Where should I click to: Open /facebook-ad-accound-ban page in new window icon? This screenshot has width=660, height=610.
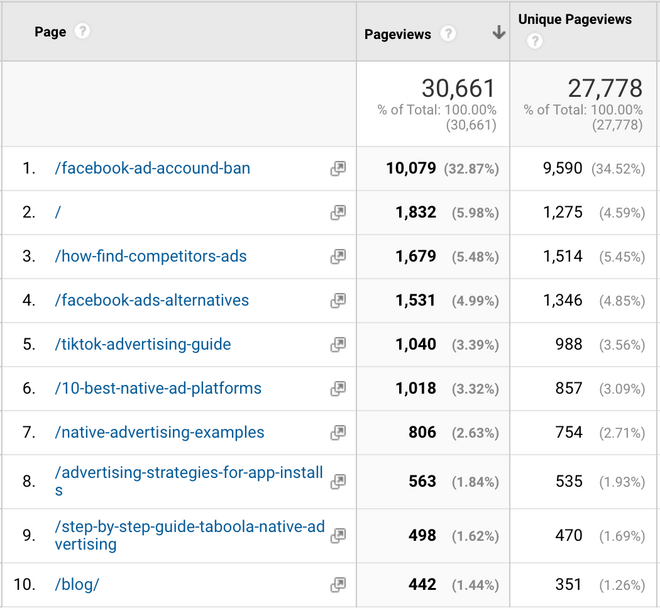coord(338,169)
